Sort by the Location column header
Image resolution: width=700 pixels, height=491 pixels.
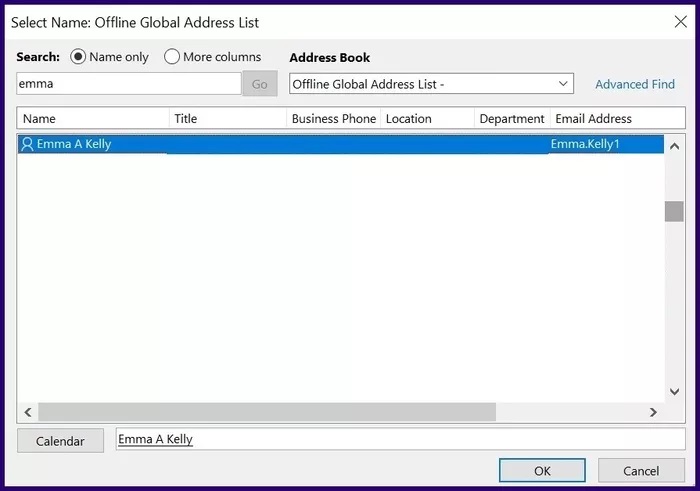(x=427, y=118)
